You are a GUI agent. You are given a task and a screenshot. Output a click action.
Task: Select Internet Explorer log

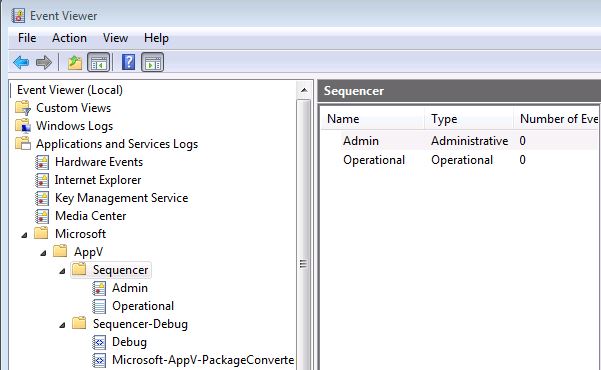coord(98,180)
